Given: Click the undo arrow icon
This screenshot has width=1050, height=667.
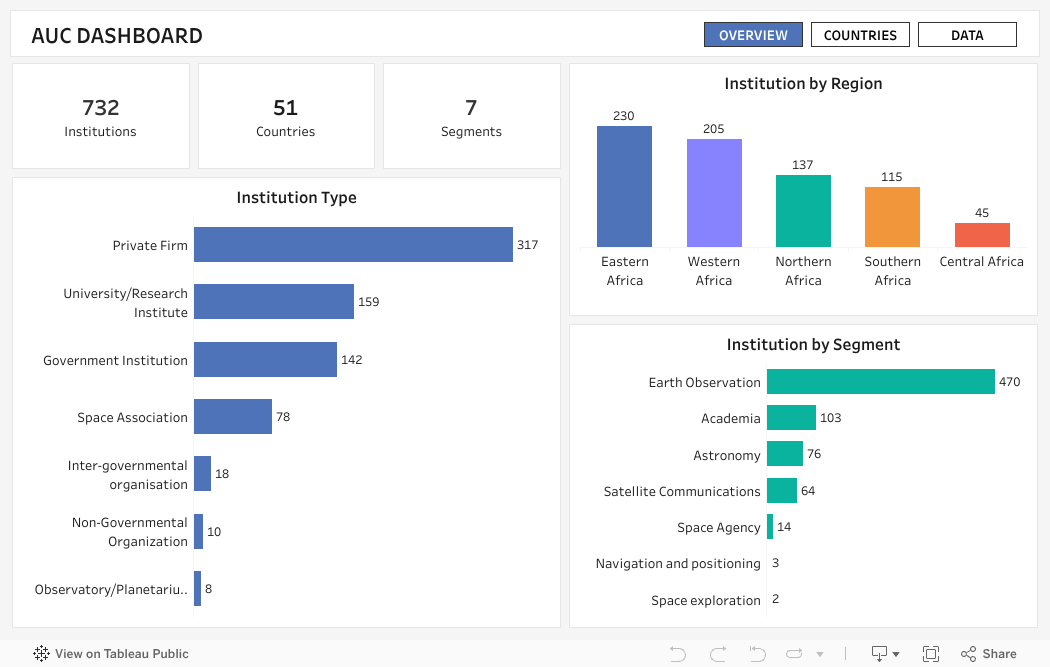Looking at the screenshot, I should 678,654.
